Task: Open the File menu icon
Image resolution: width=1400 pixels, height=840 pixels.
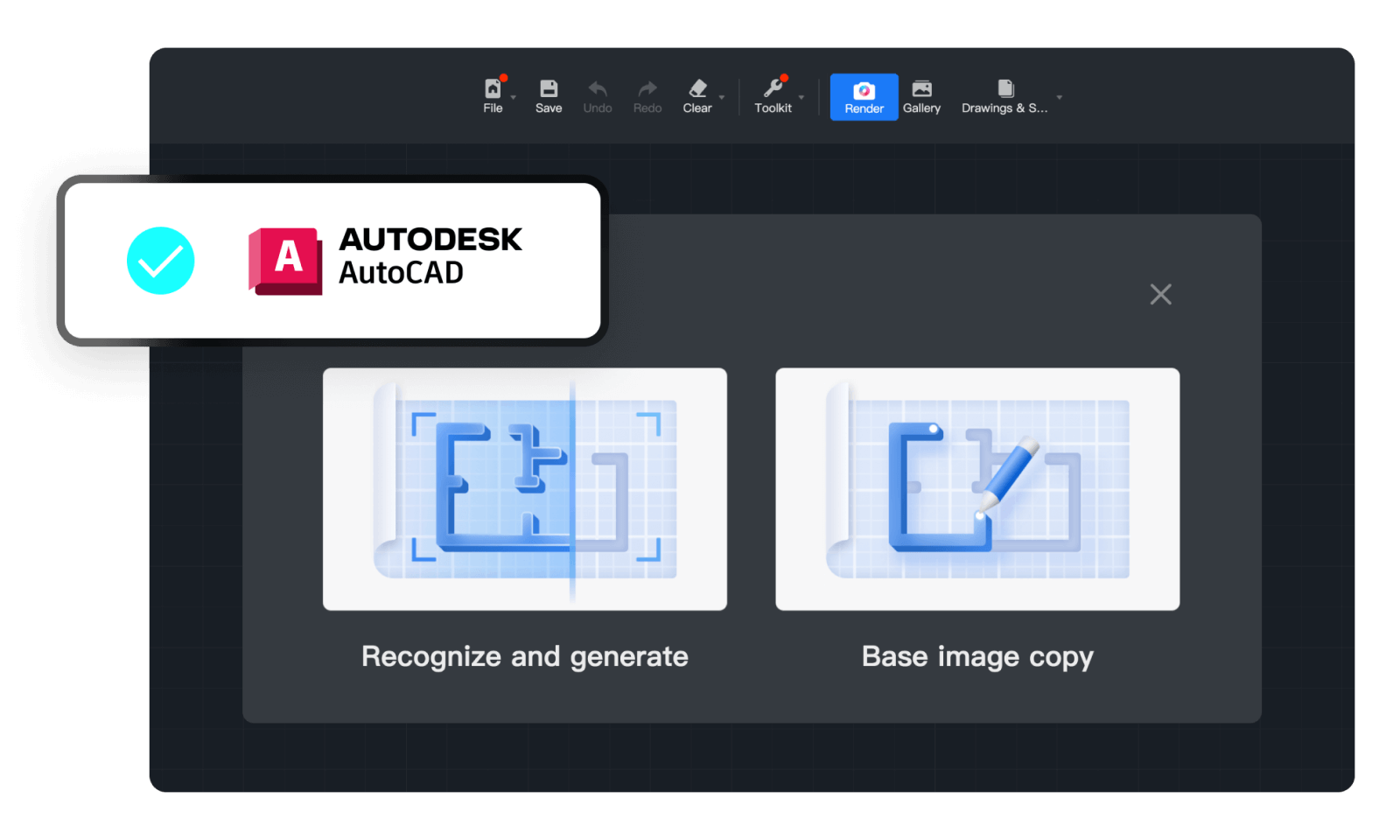Action: click(x=493, y=90)
